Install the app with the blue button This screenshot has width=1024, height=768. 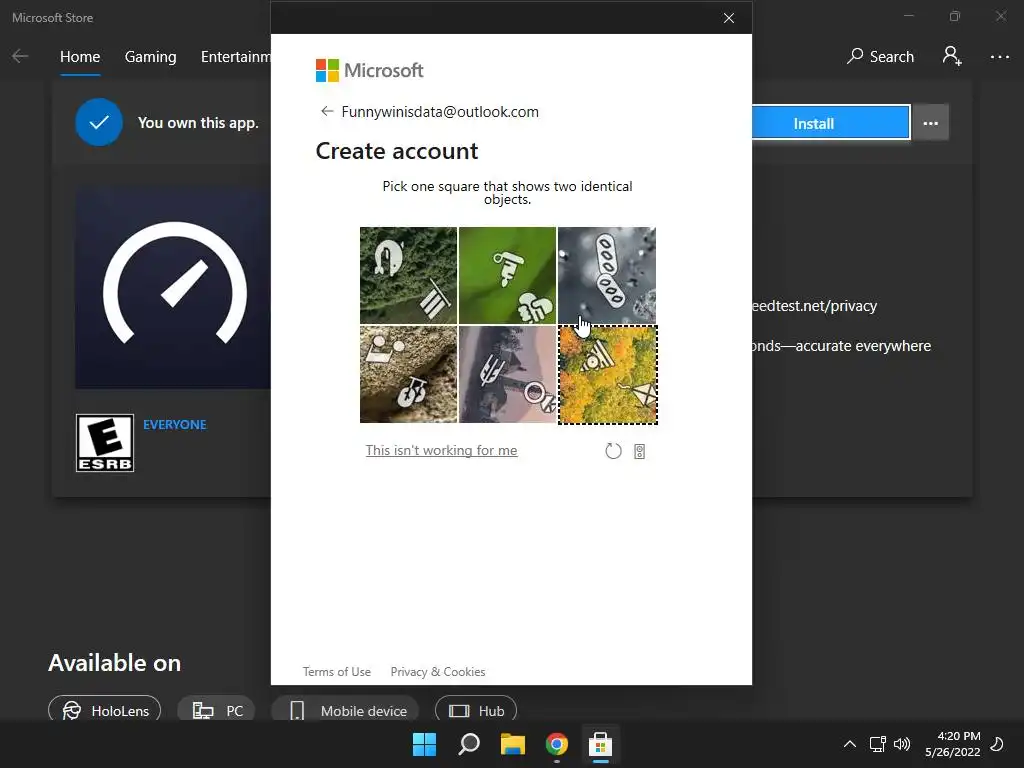(x=830, y=123)
